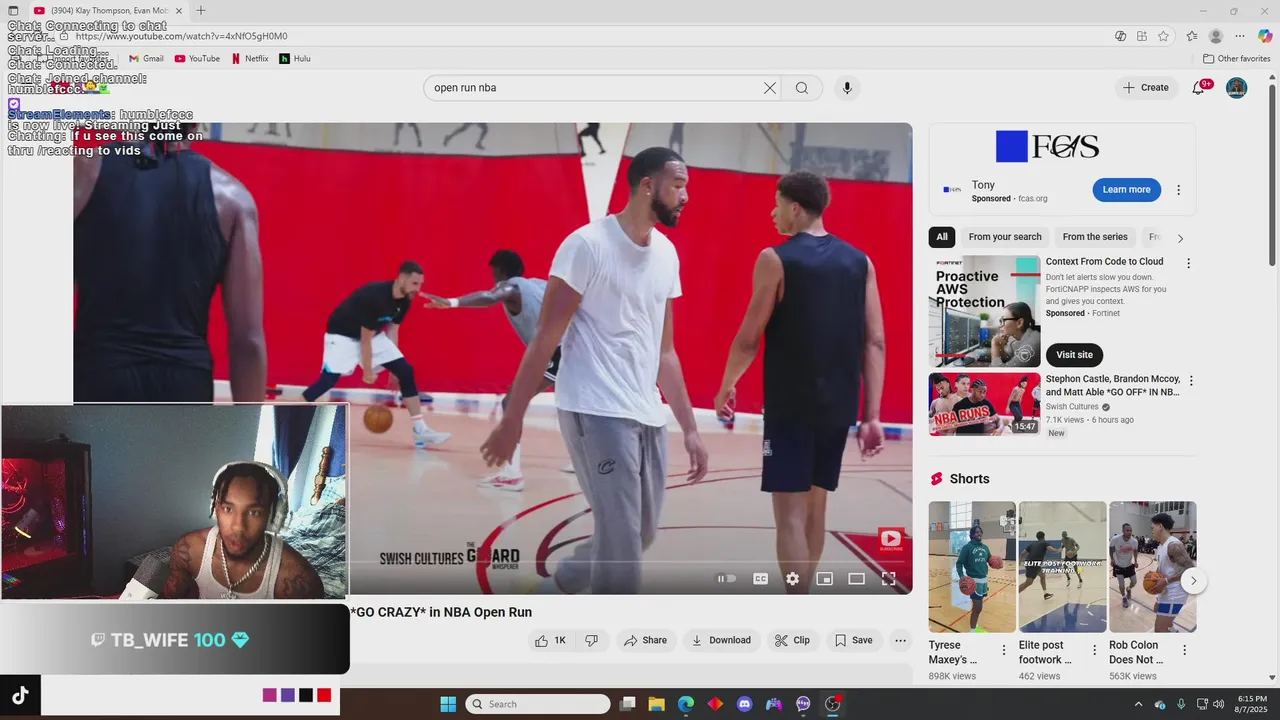Save the video to a playlist
The width and height of the screenshot is (1280, 720).
(854, 640)
